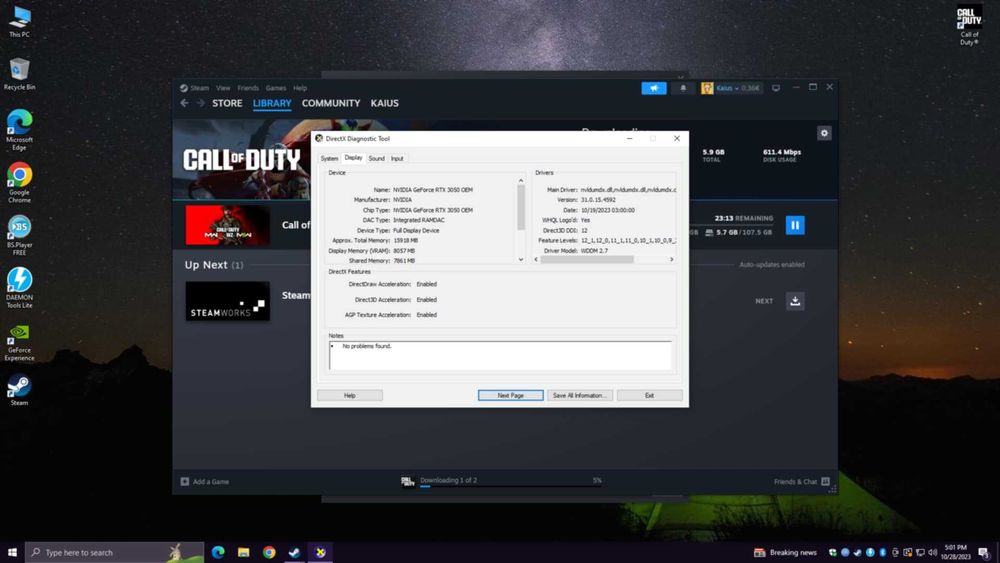The height and width of the screenshot is (563, 1000).
Task: Click the Next Page button
Action: click(x=510, y=395)
